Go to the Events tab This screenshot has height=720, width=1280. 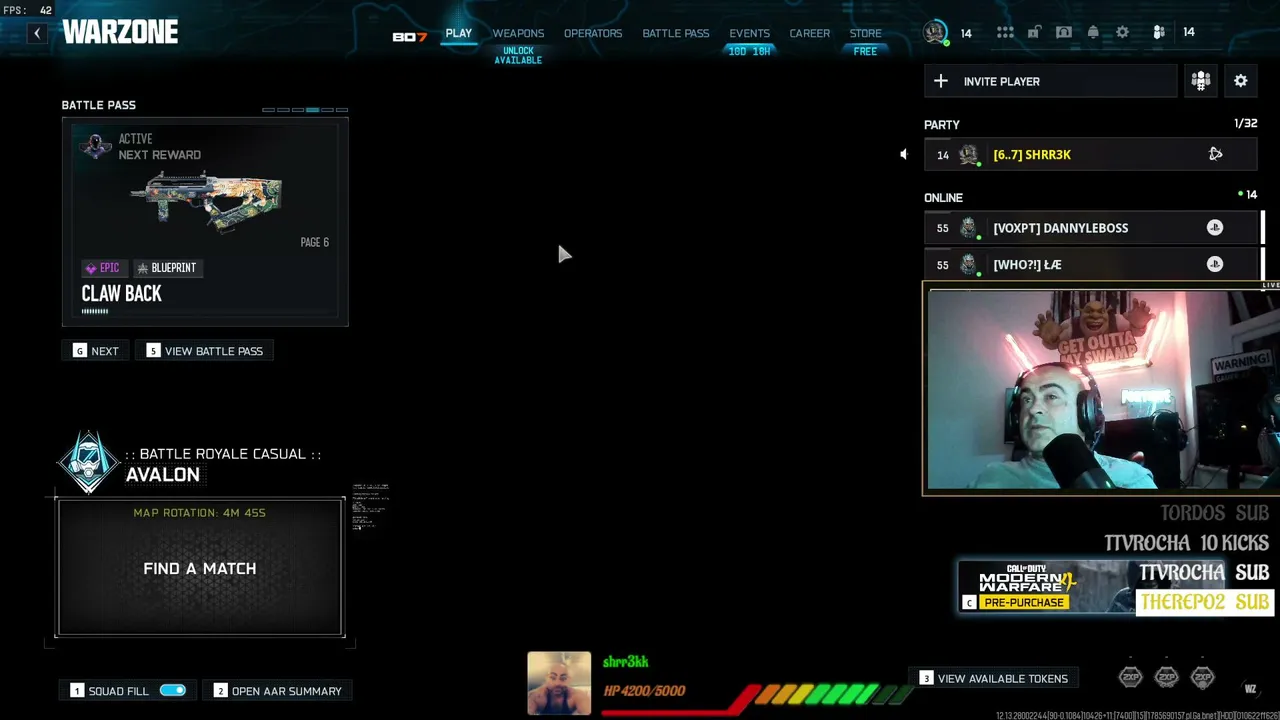[750, 33]
